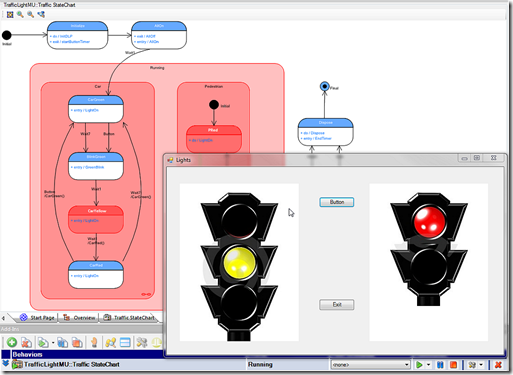Click the green plus add behavior icon

pos(12,342)
